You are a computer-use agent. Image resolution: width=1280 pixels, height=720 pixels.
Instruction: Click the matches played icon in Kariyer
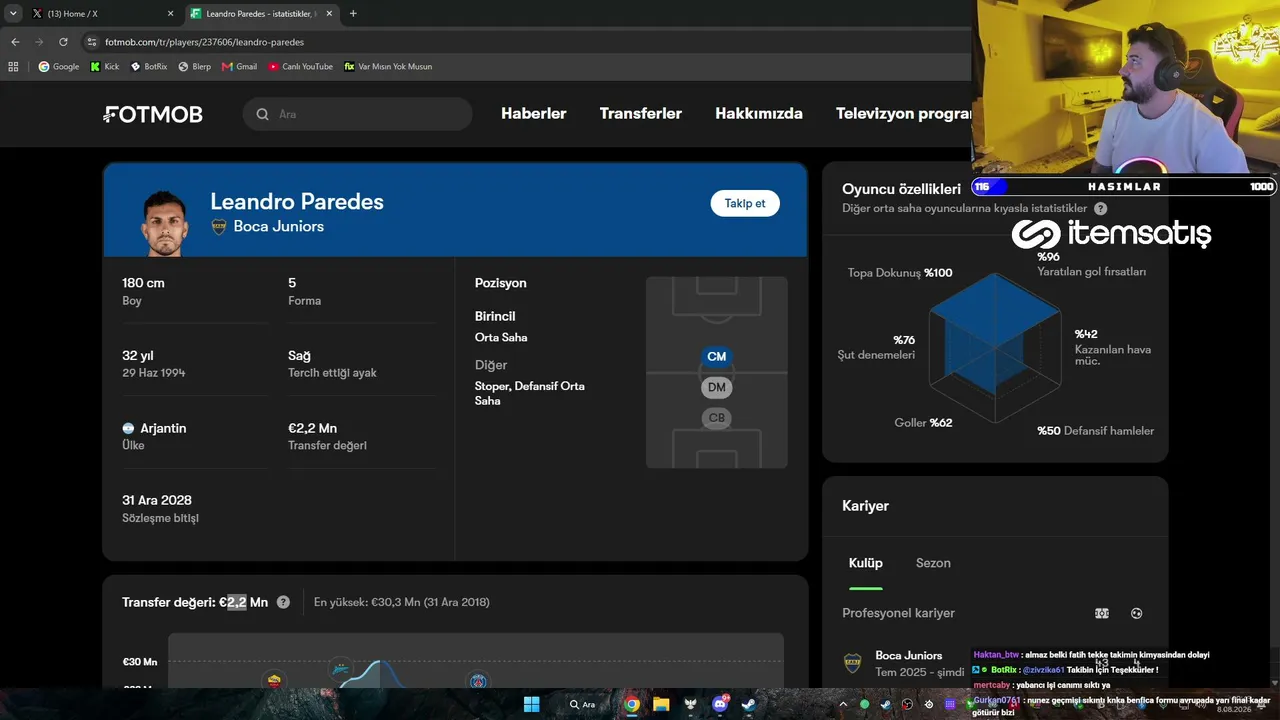[x=1102, y=613]
